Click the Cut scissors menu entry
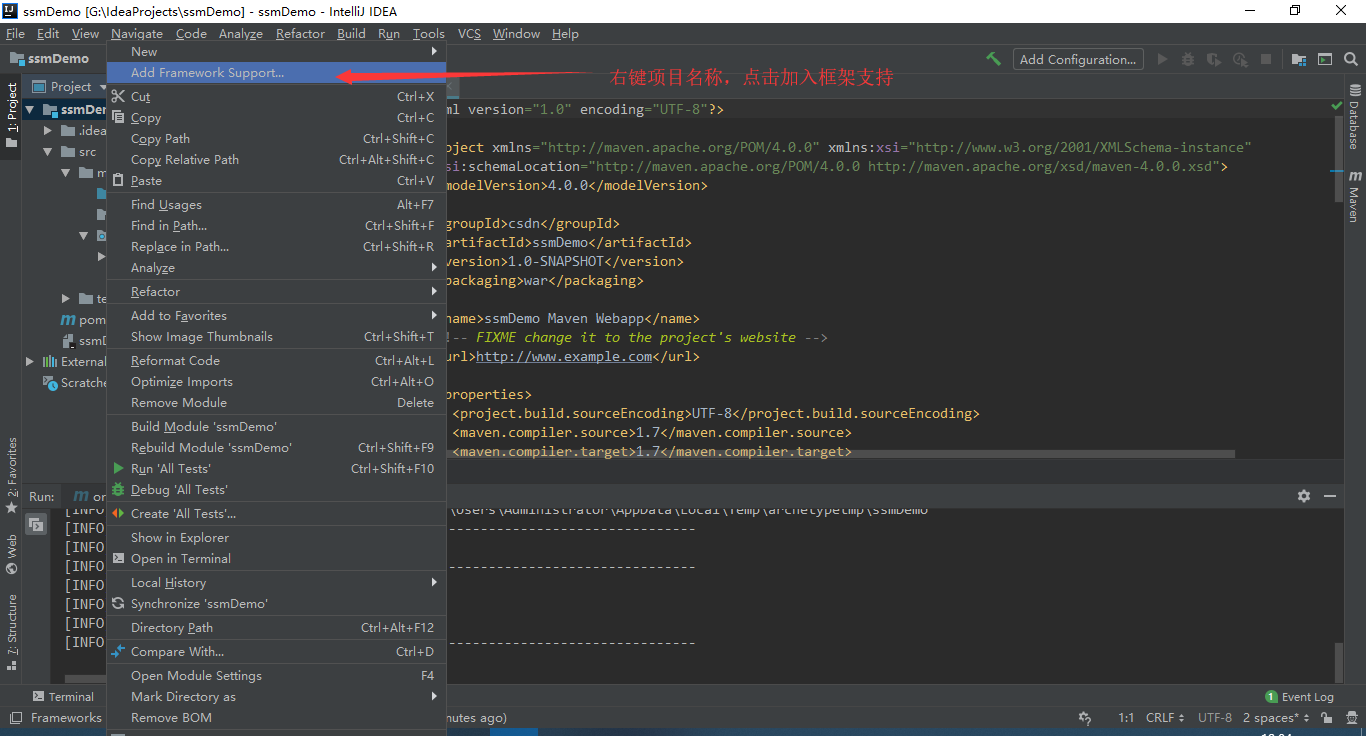Viewport: 1366px width, 736px height. (276, 96)
